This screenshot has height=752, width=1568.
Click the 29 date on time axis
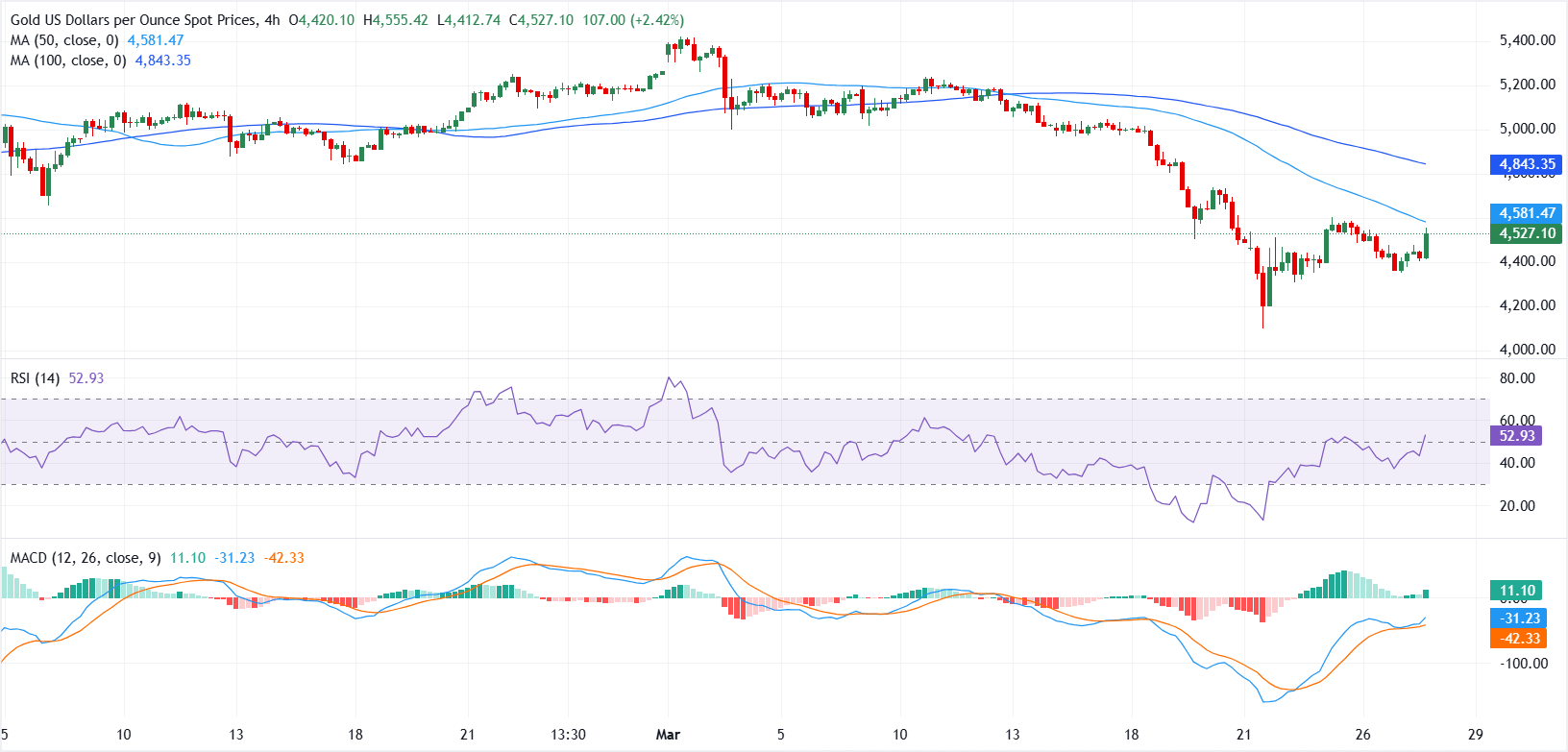1476,735
